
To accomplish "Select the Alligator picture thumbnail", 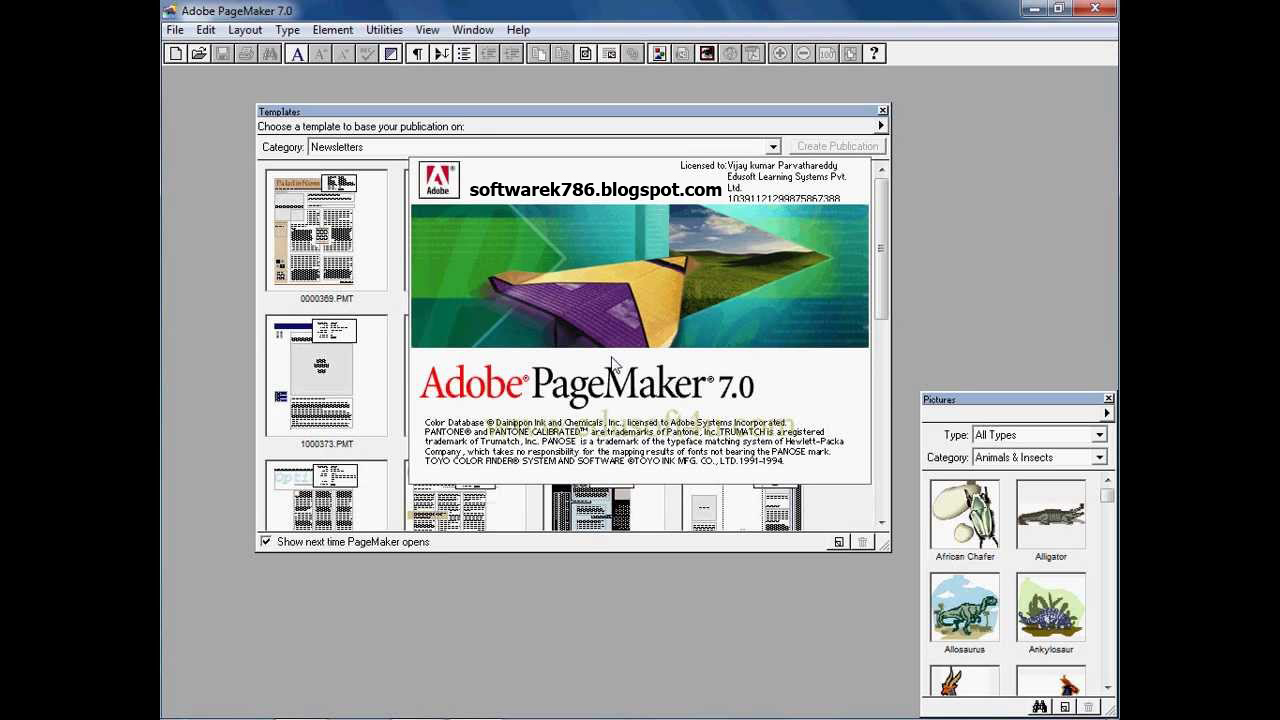I will (x=1051, y=514).
